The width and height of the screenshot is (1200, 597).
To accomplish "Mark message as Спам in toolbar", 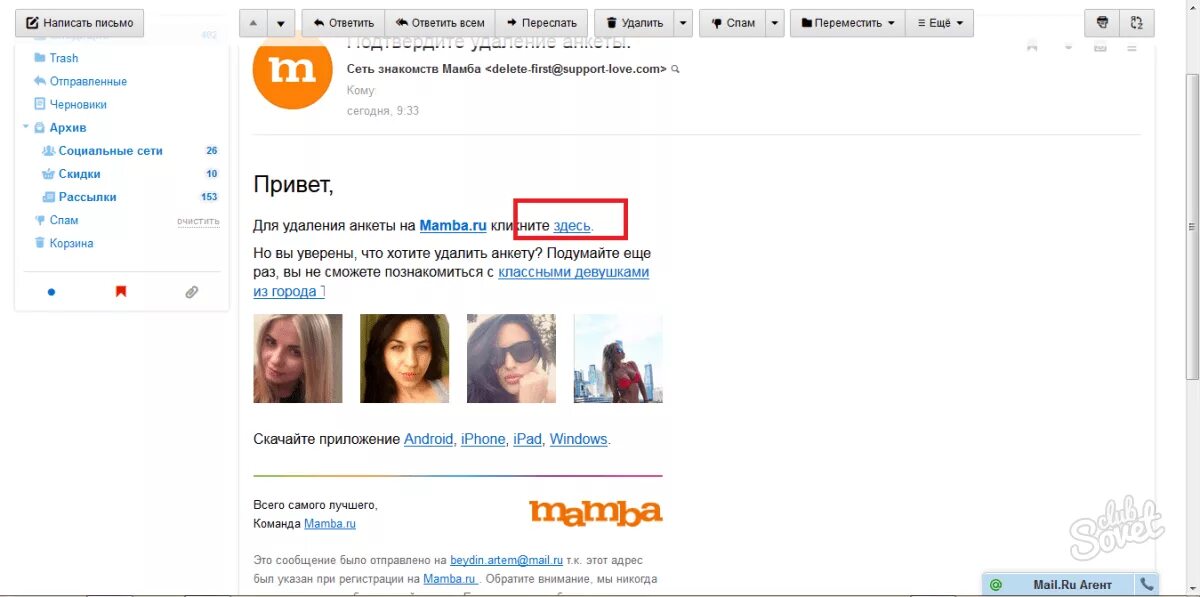I will [x=733, y=22].
